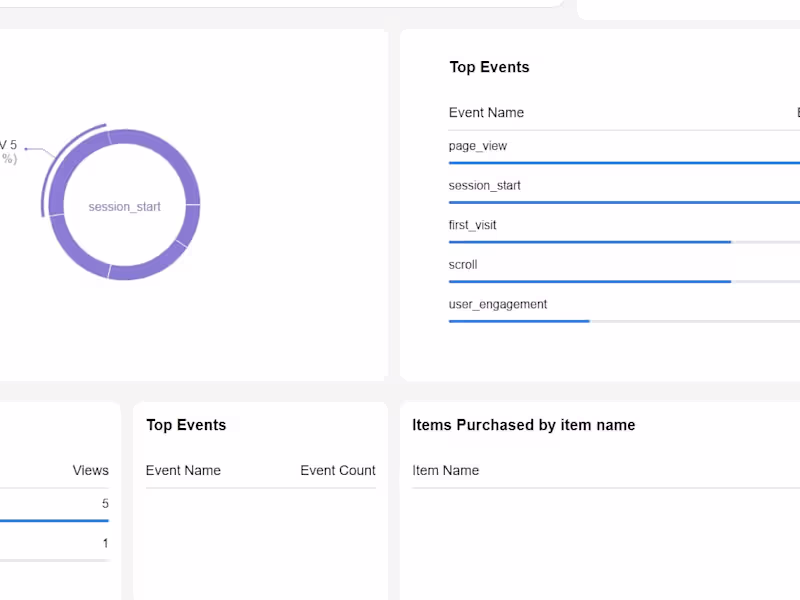The width and height of the screenshot is (800, 600).
Task: Select the lower Top Events card header
Action: tap(184, 424)
